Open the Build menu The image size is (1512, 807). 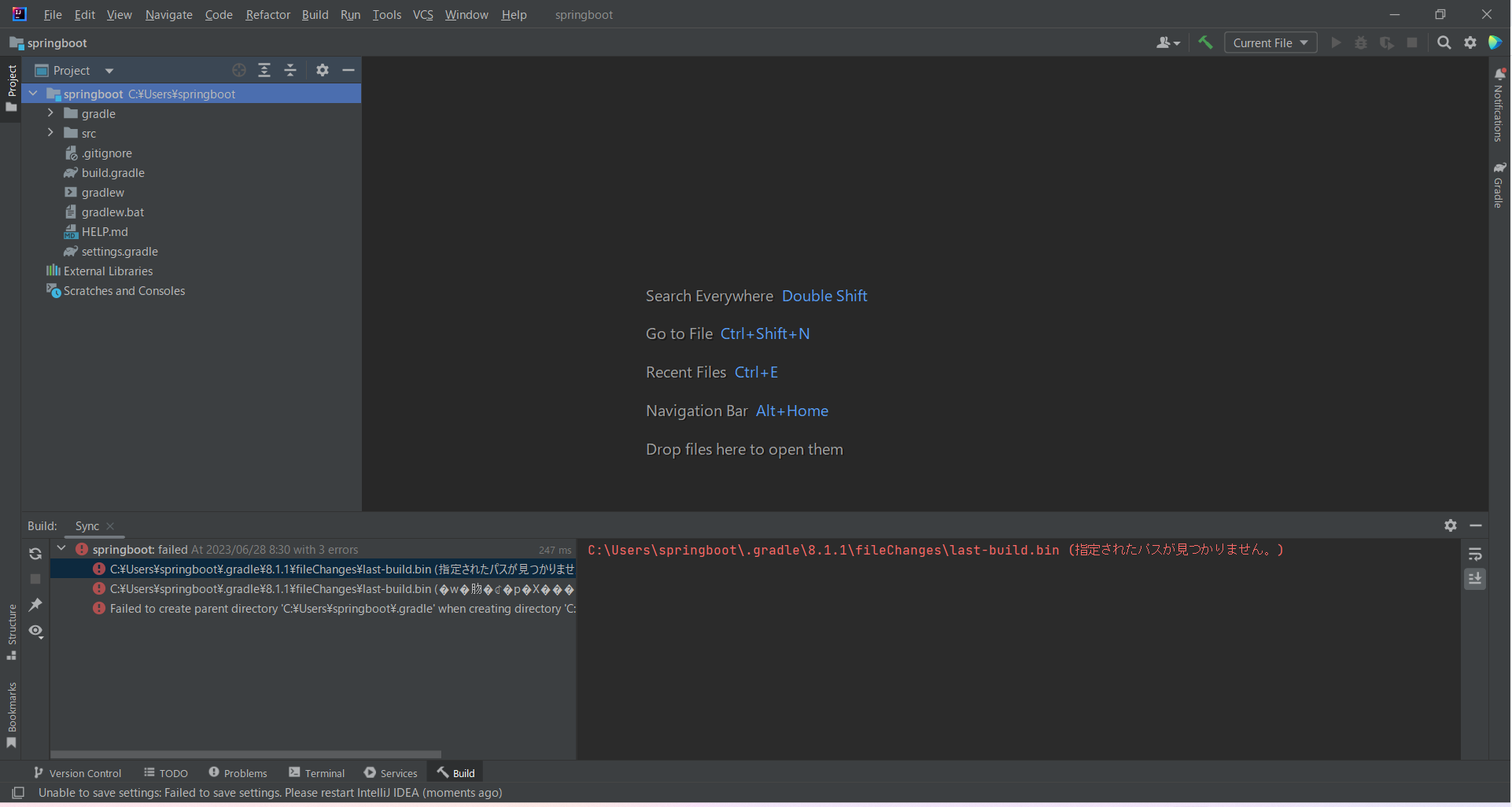[315, 15]
